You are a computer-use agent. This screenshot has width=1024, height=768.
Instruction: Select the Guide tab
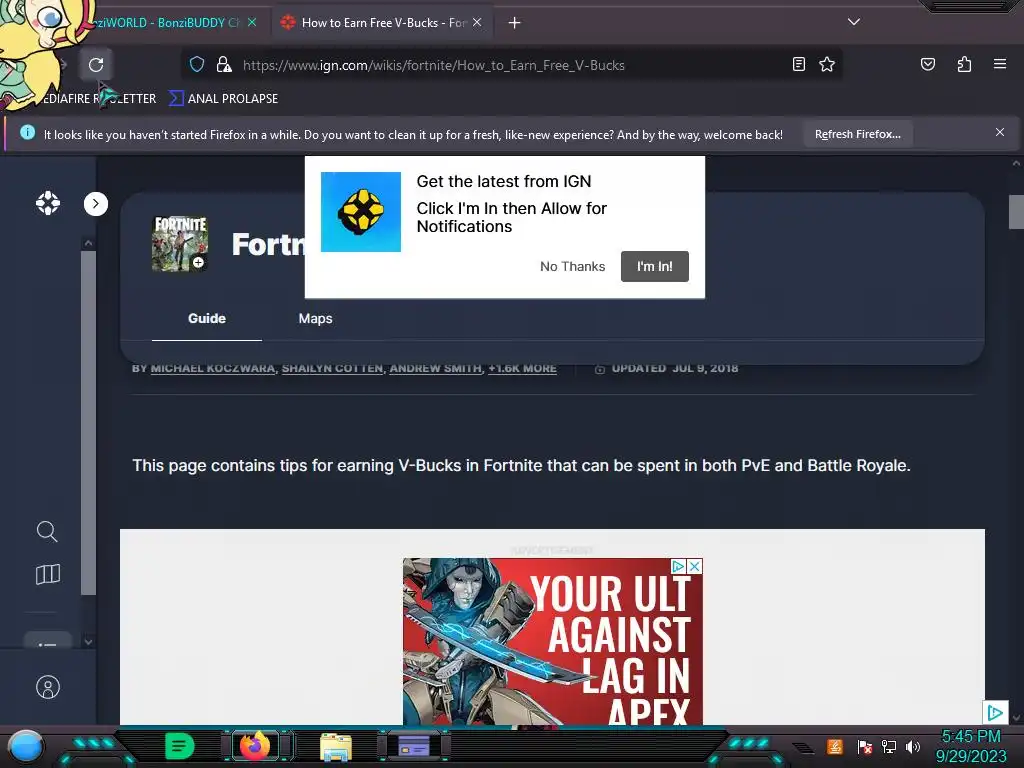207,319
